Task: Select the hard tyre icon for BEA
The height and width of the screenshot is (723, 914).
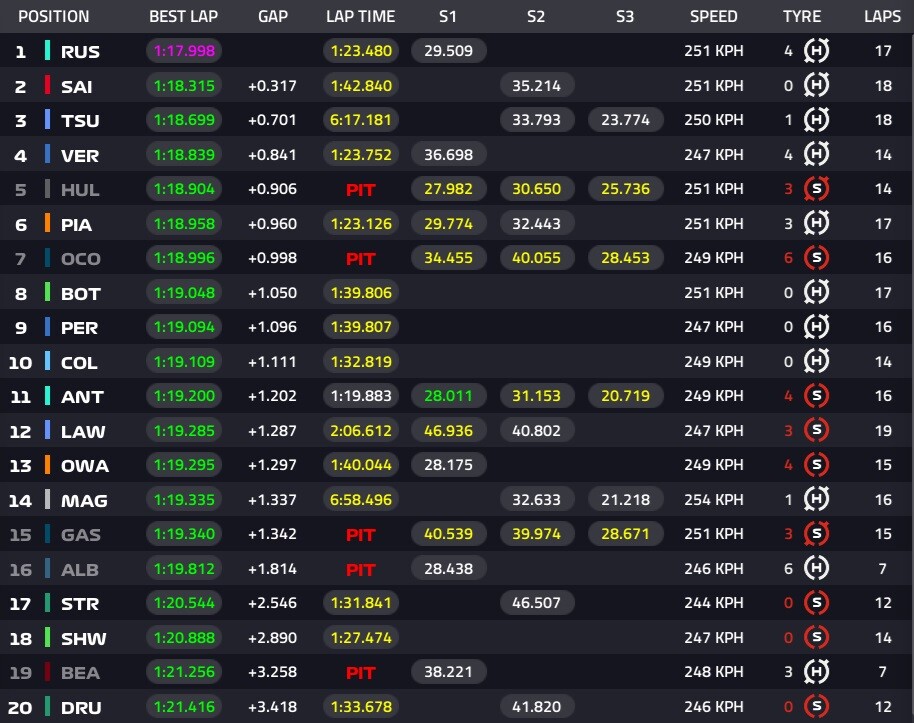Action: 816,672
